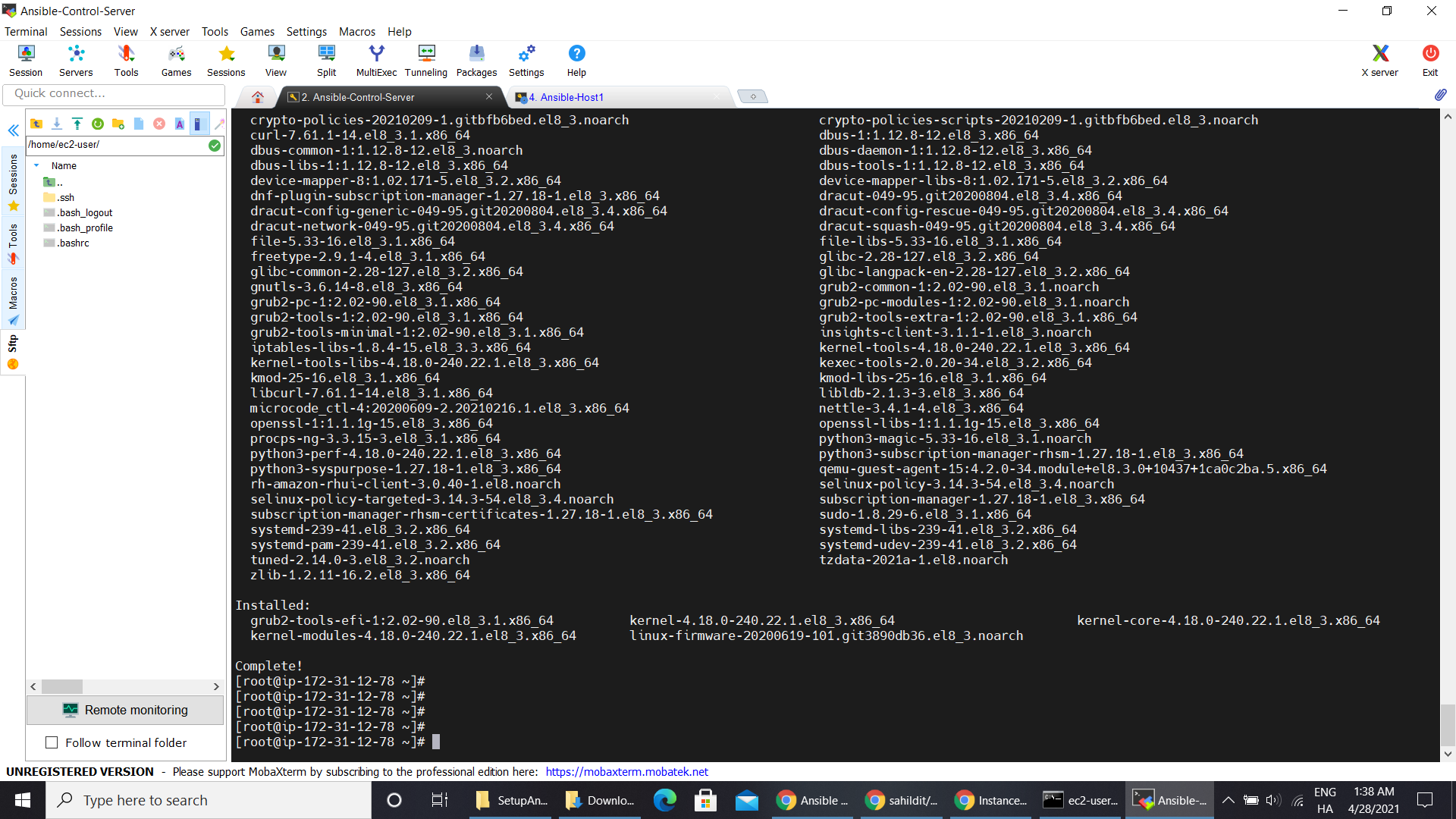
Task: Create new folder in SFTP panel
Action: [x=118, y=124]
